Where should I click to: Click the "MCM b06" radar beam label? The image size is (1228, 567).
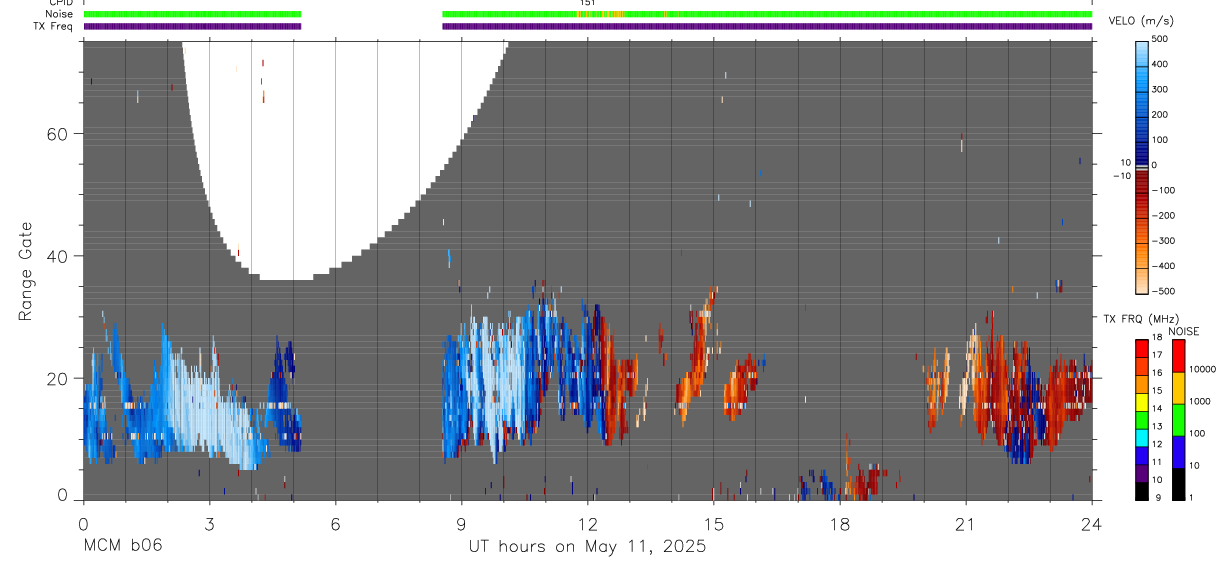pos(122,547)
